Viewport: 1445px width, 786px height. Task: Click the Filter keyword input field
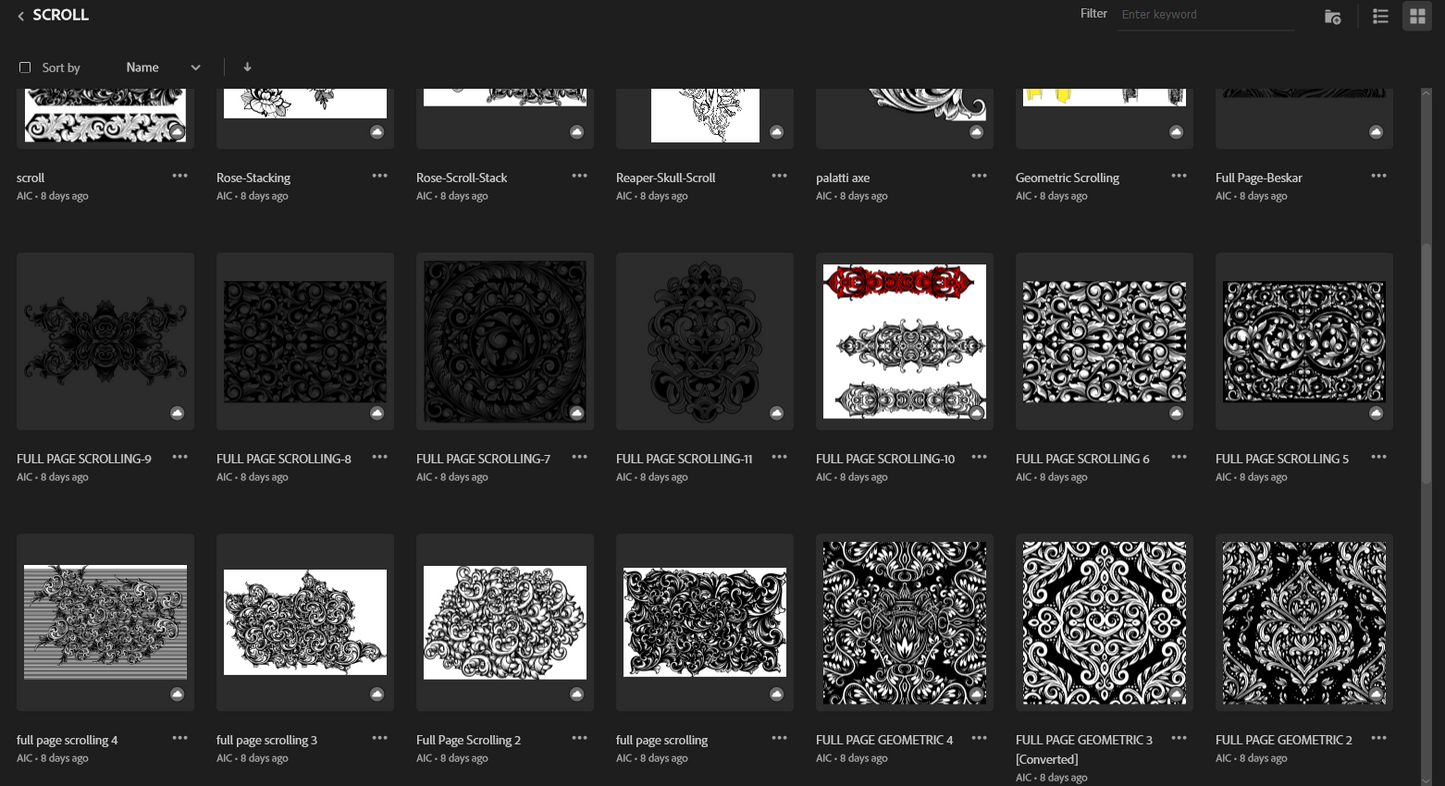tap(1205, 15)
